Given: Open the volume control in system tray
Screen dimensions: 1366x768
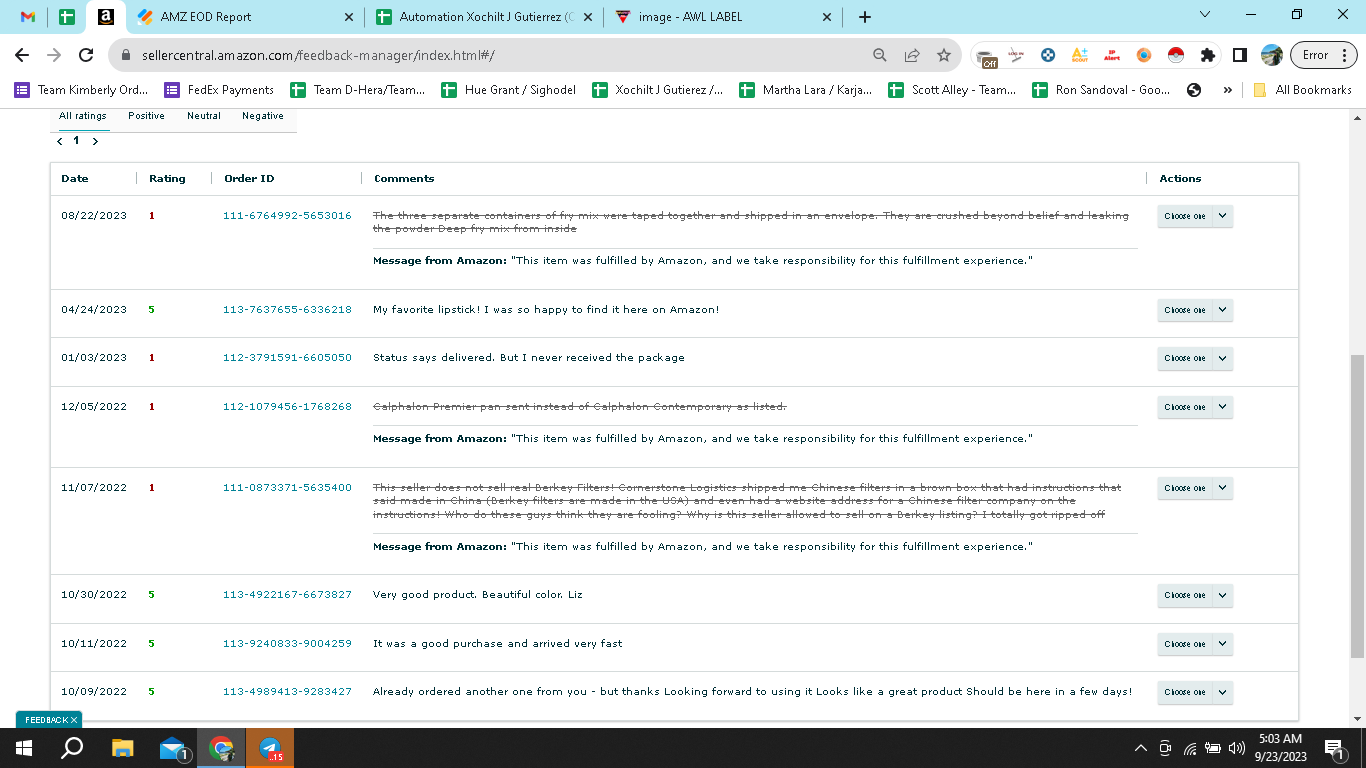Looking at the screenshot, I should click(1236, 748).
